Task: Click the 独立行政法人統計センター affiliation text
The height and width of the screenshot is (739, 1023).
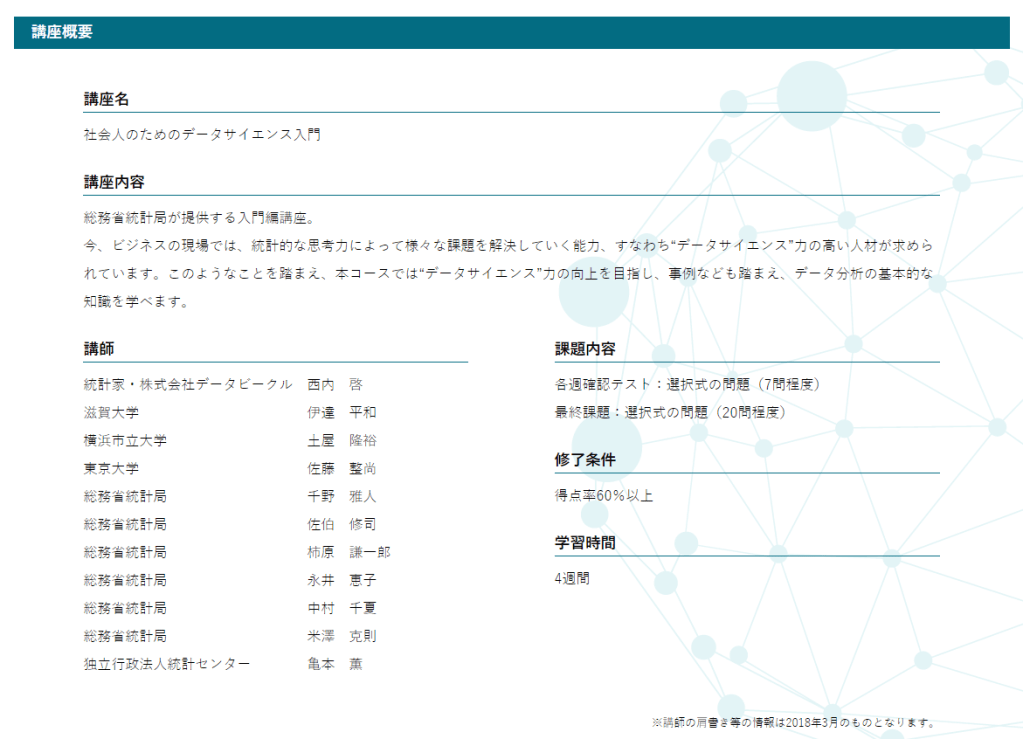Action: 167,664
